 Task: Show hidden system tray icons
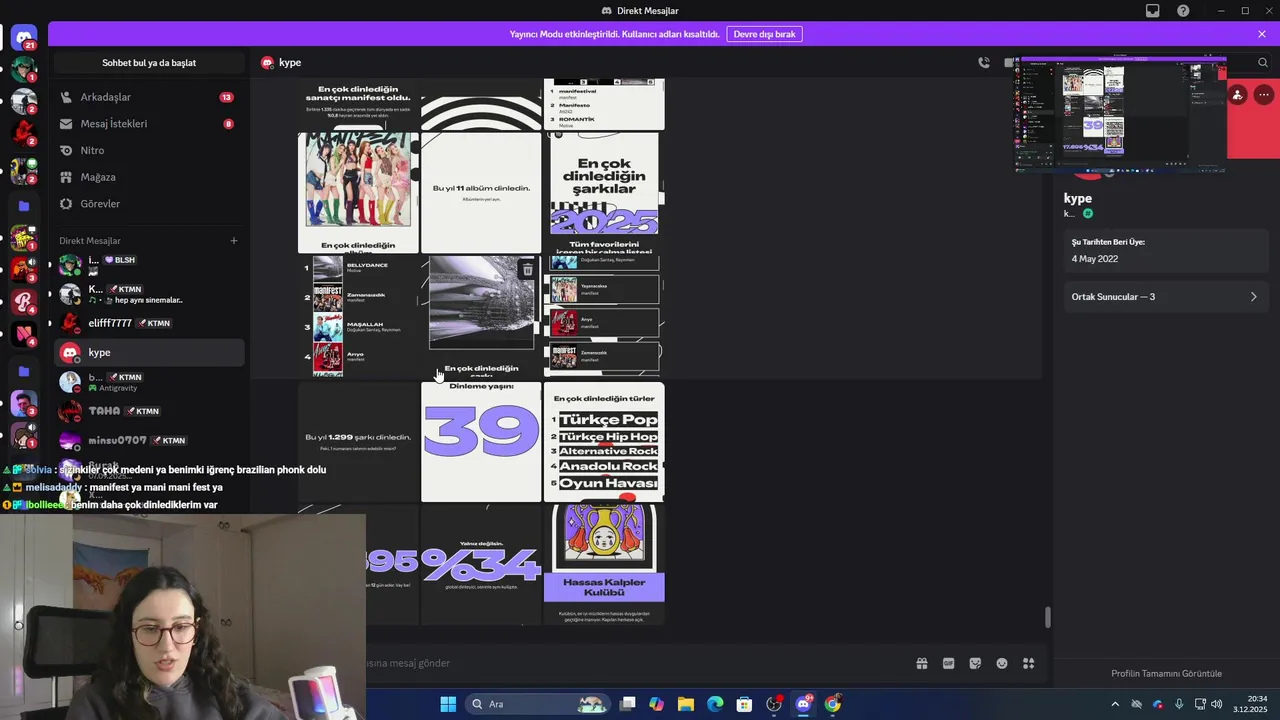(1115, 704)
